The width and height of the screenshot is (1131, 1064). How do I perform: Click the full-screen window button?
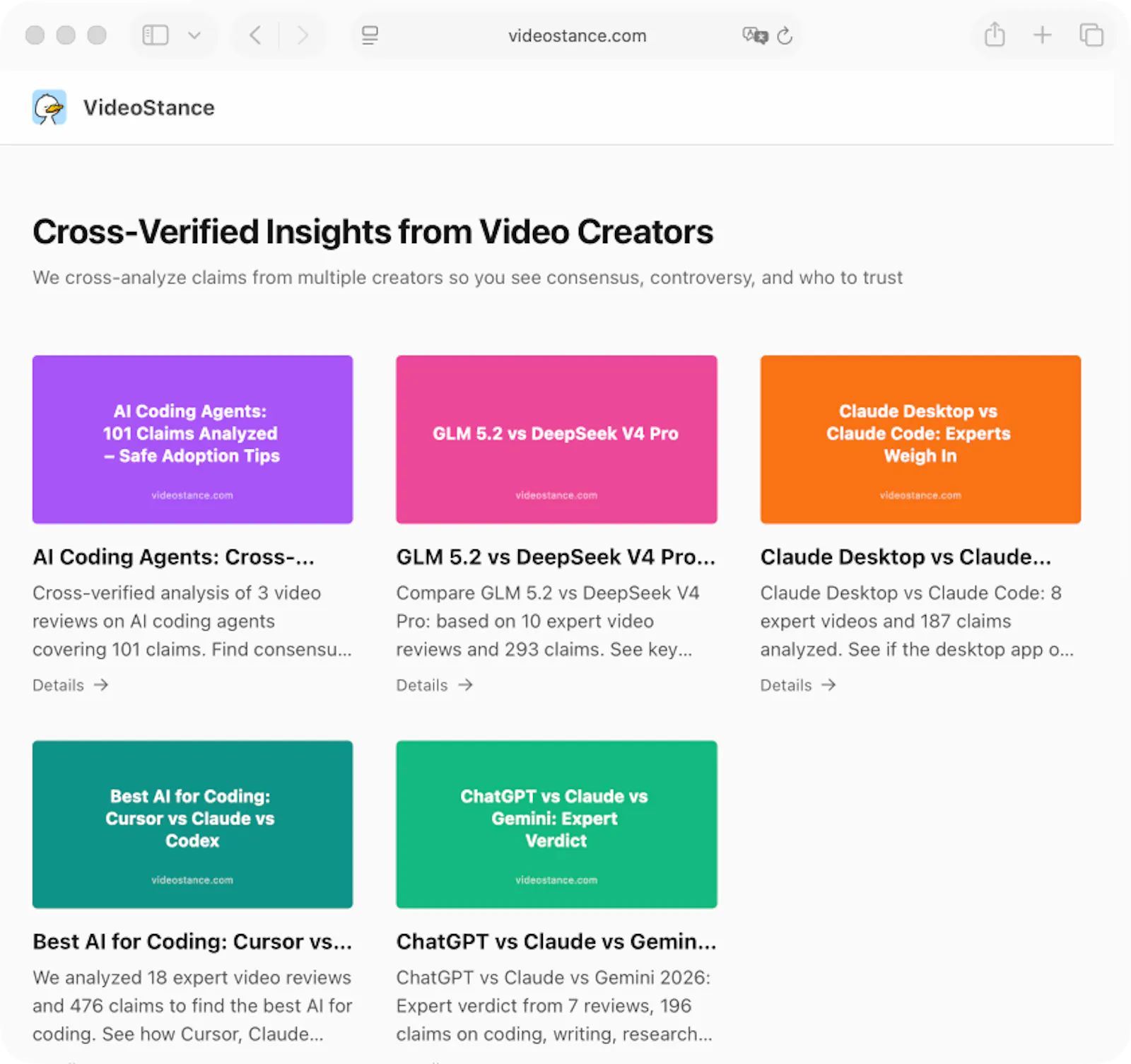[x=97, y=35]
